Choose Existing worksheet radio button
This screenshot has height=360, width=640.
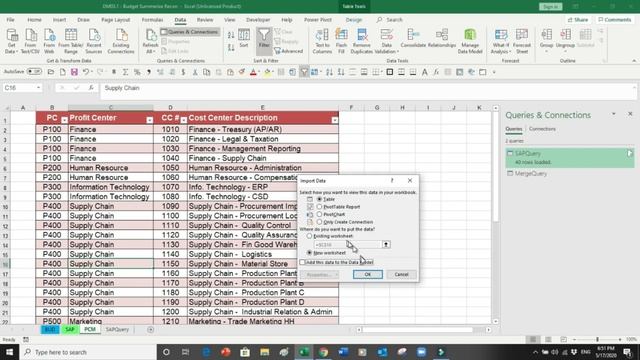point(309,236)
